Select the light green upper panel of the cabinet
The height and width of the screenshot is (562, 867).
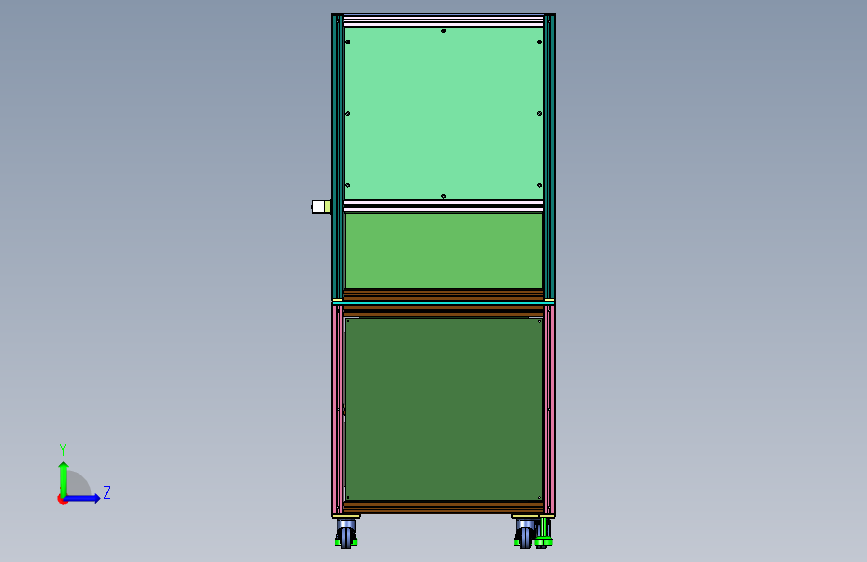pyautogui.click(x=443, y=113)
